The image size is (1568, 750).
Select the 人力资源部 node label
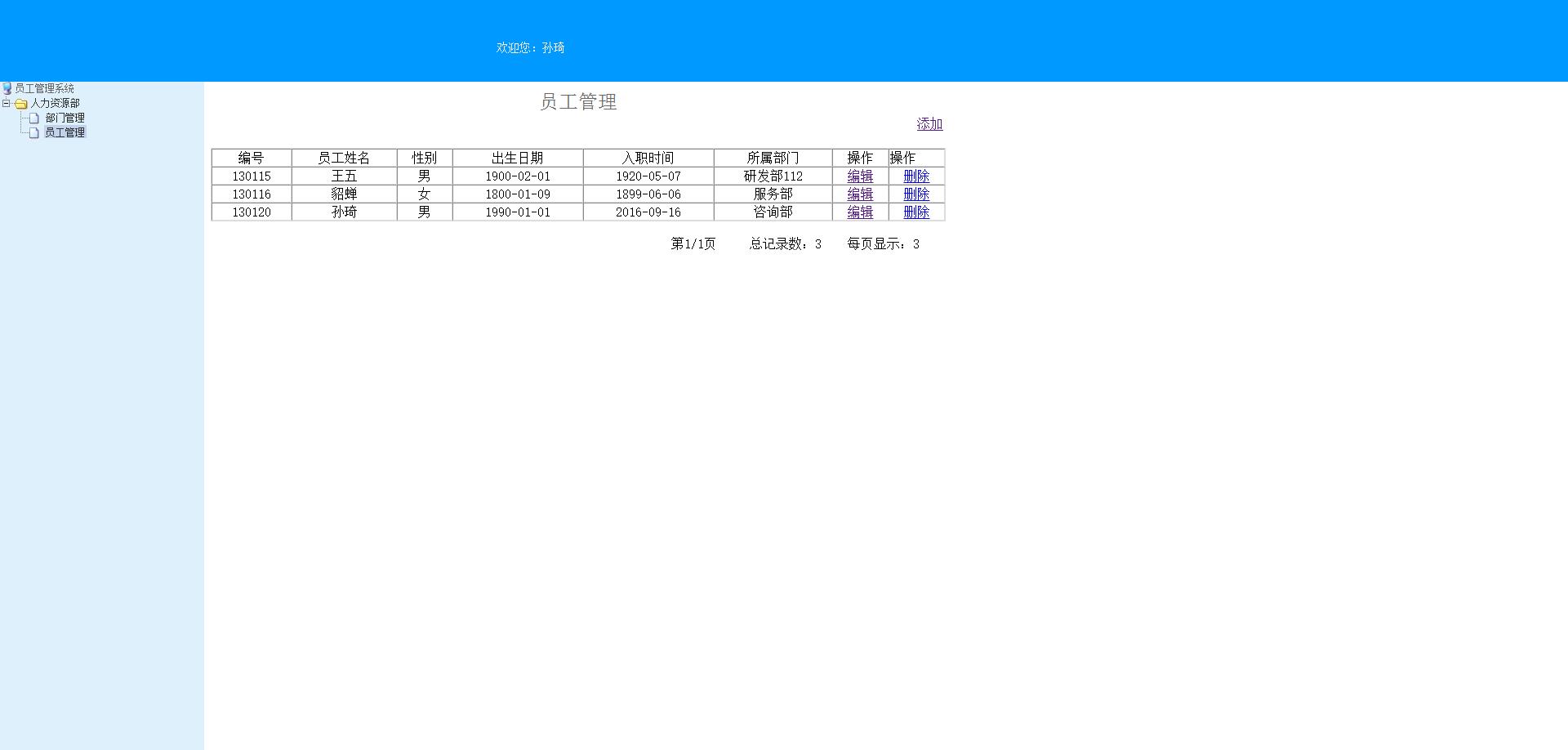(56, 104)
